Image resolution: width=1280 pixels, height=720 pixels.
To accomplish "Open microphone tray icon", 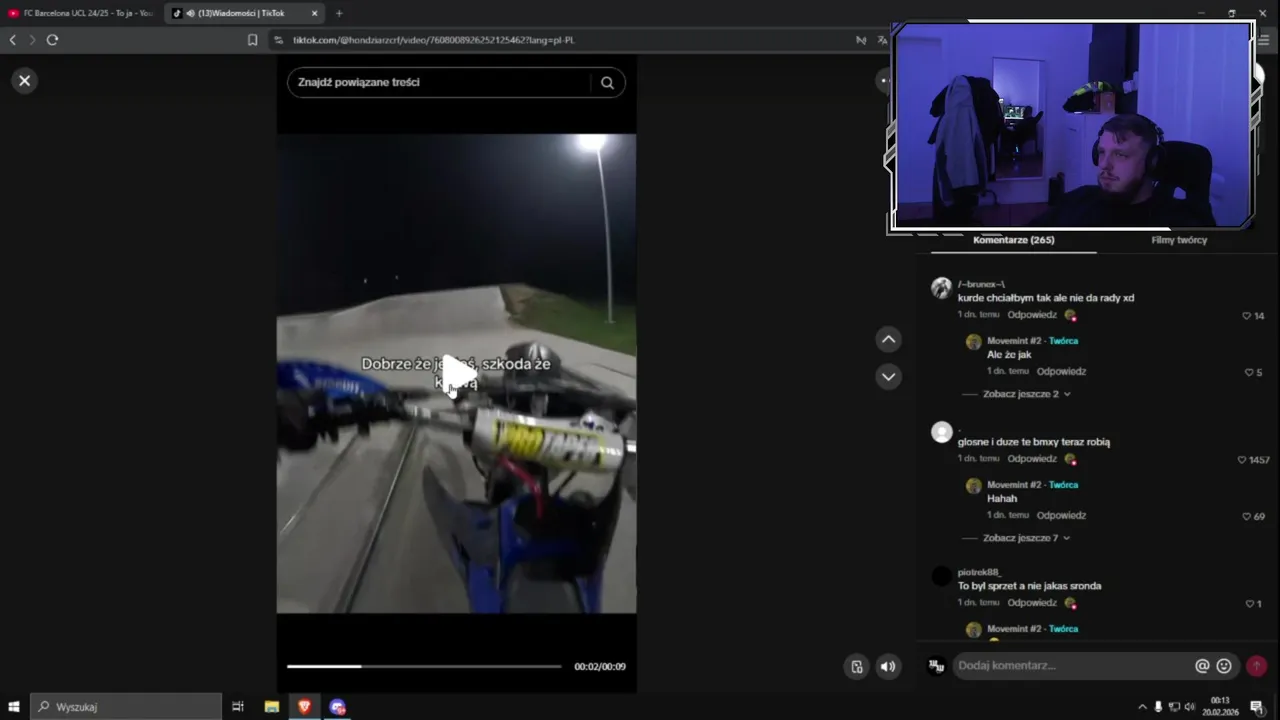I will pyautogui.click(x=1158, y=707).
